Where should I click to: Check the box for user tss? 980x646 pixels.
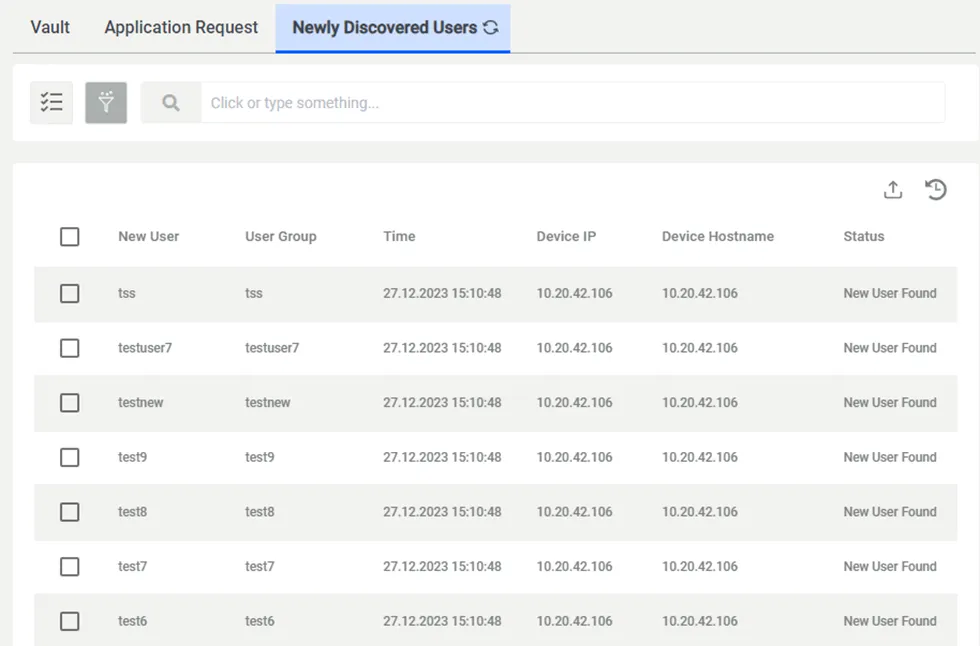pyautogui.click(x=69, y=293)
